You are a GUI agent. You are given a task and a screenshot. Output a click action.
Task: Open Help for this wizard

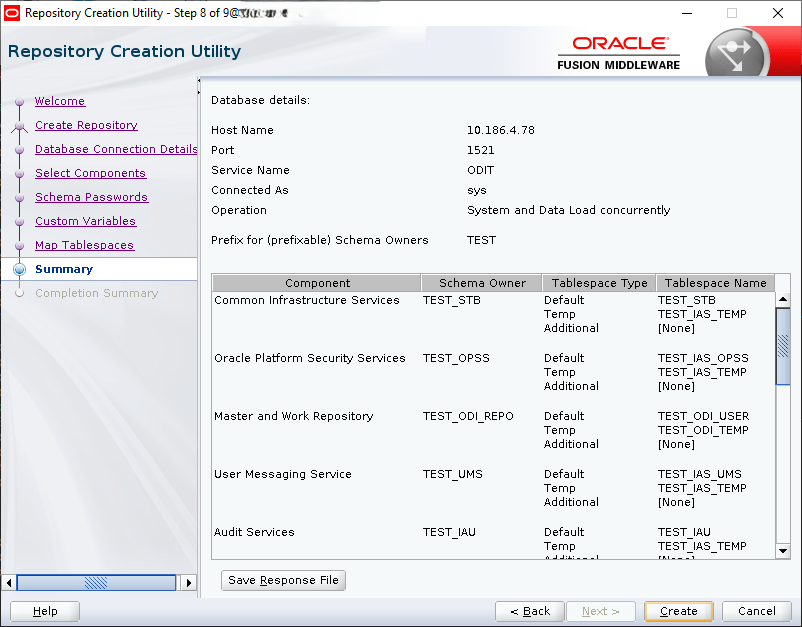point(45,611)
